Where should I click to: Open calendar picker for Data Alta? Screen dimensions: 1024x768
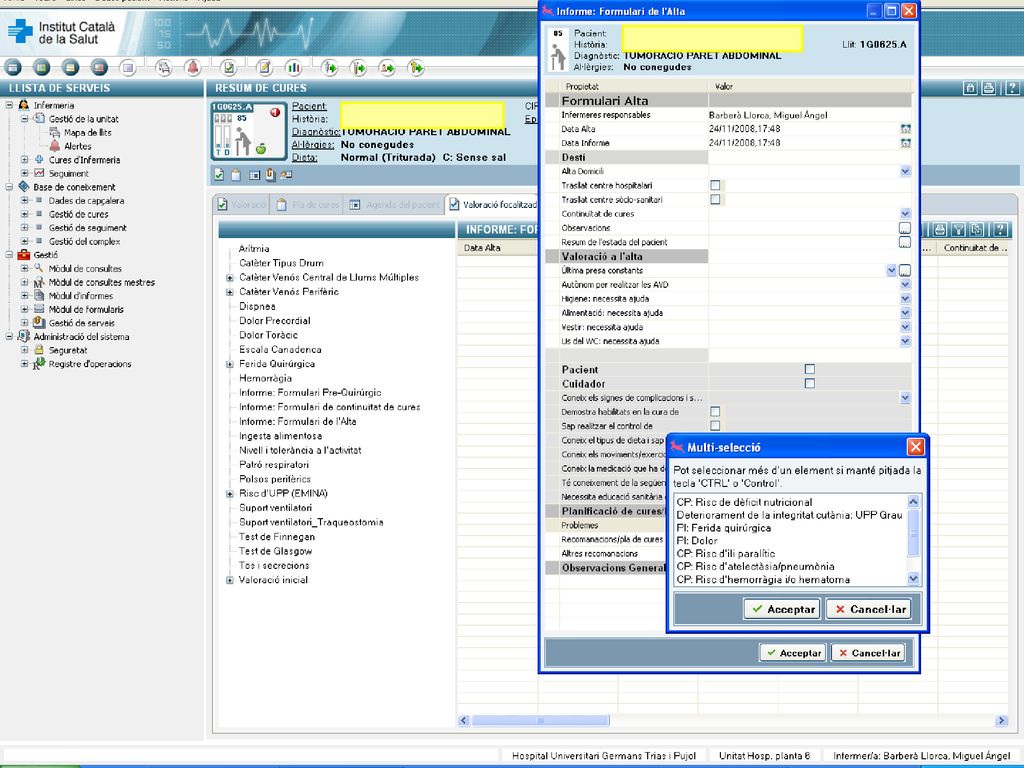pos(905,129)
